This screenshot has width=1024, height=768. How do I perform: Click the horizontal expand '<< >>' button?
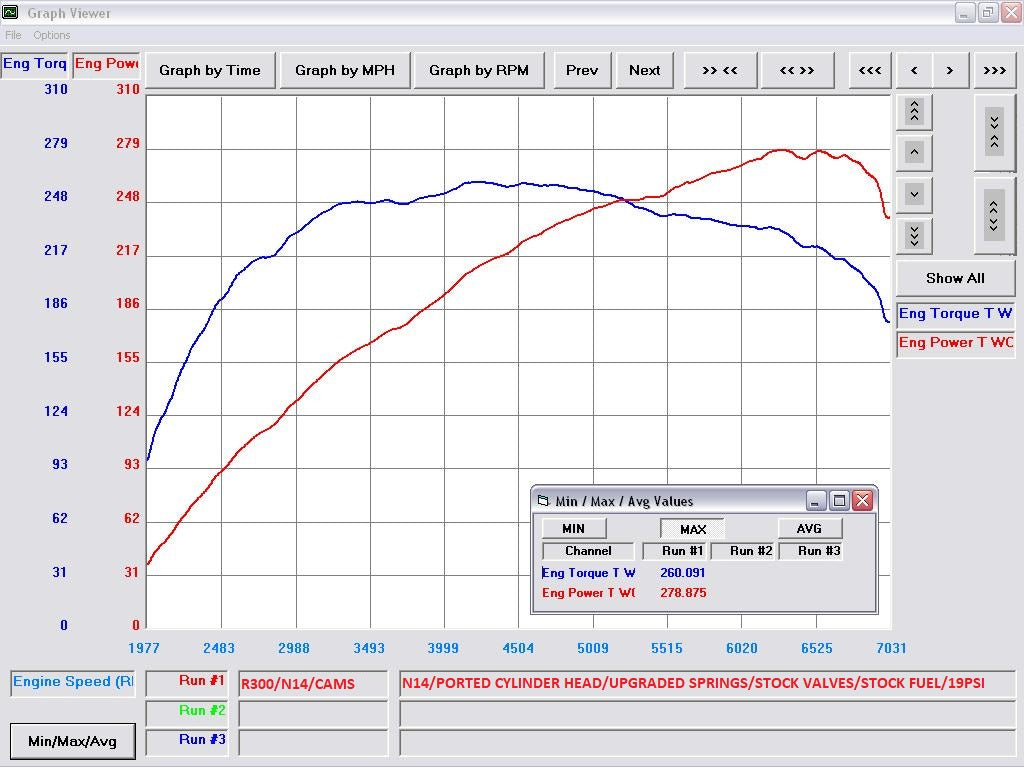pos(796,70)
